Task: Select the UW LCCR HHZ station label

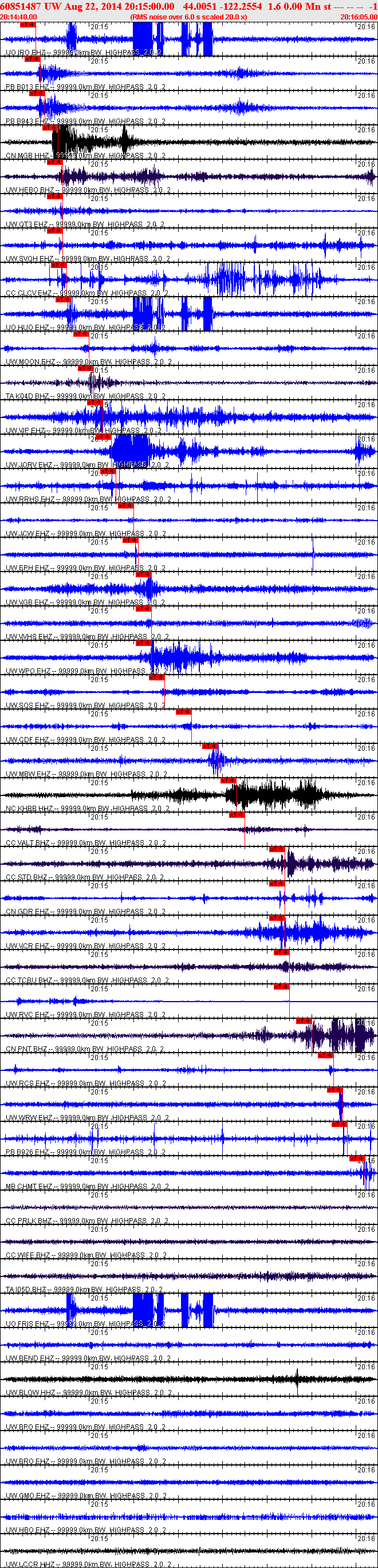Action: [x=89, y=1565]
